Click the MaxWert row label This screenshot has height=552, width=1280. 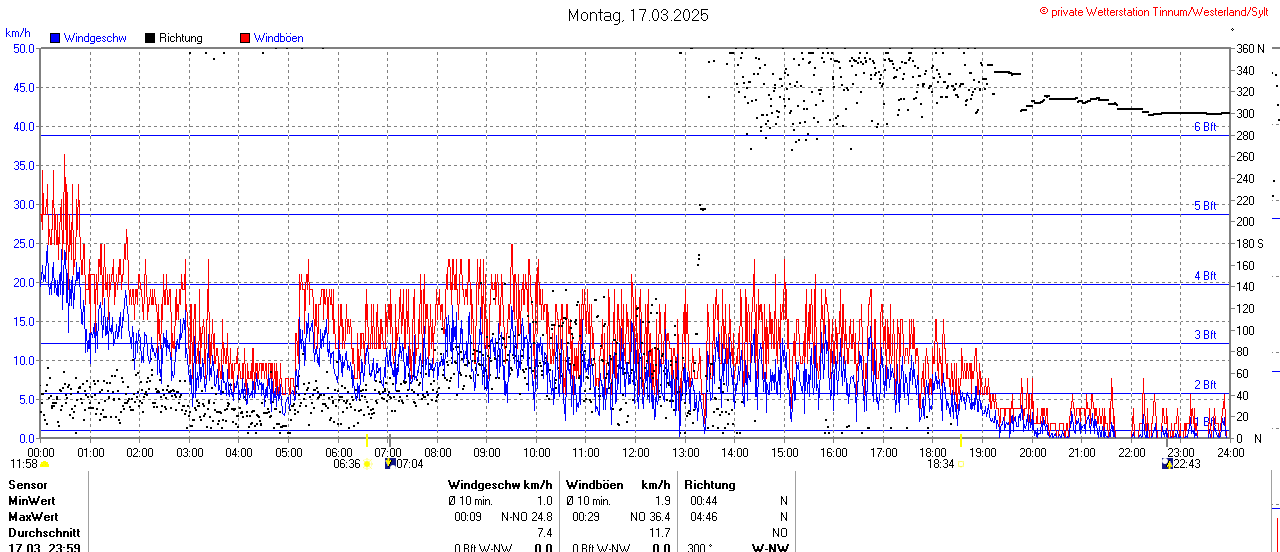click(x=33, y=517)
